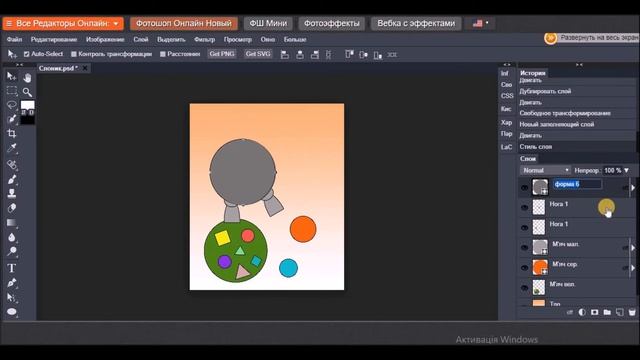Viewport: 640px width, 360px height.
Task: Open the Фотоэффекты page
Action: point(331,23)
